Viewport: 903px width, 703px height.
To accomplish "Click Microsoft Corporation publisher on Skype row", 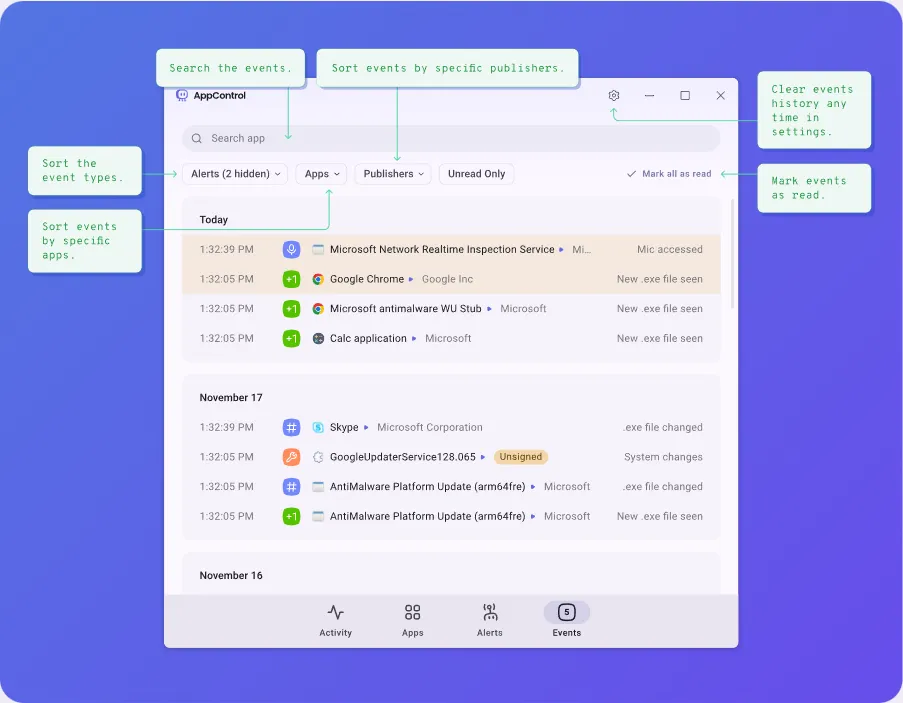I will tap(430, 427).
